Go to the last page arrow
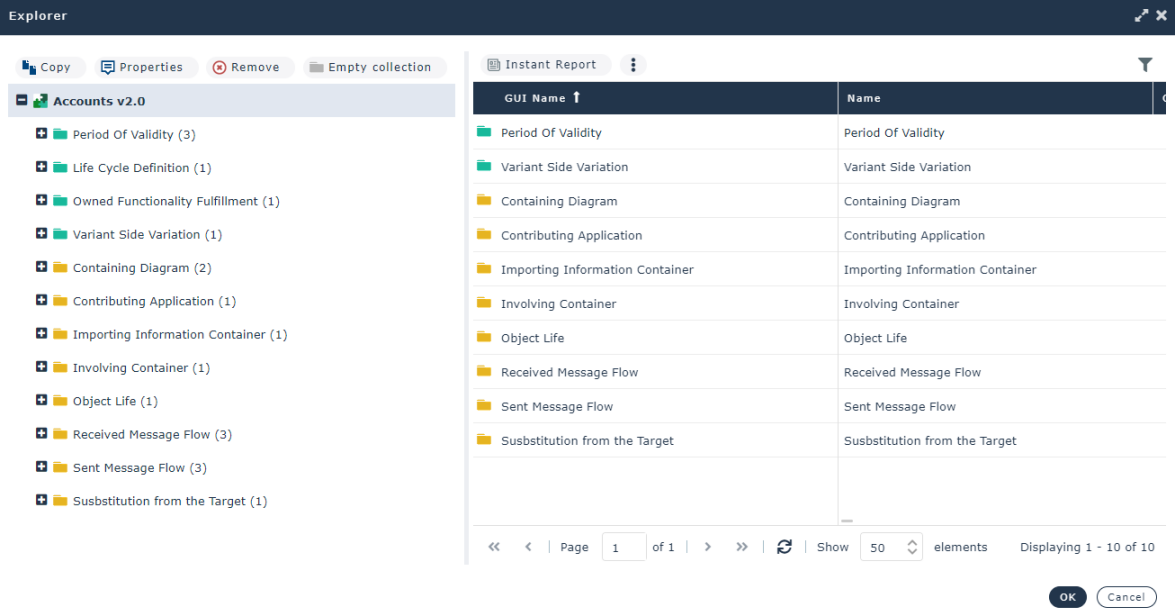This screenshot has height=616, width=1175. [x=742, y=547]
